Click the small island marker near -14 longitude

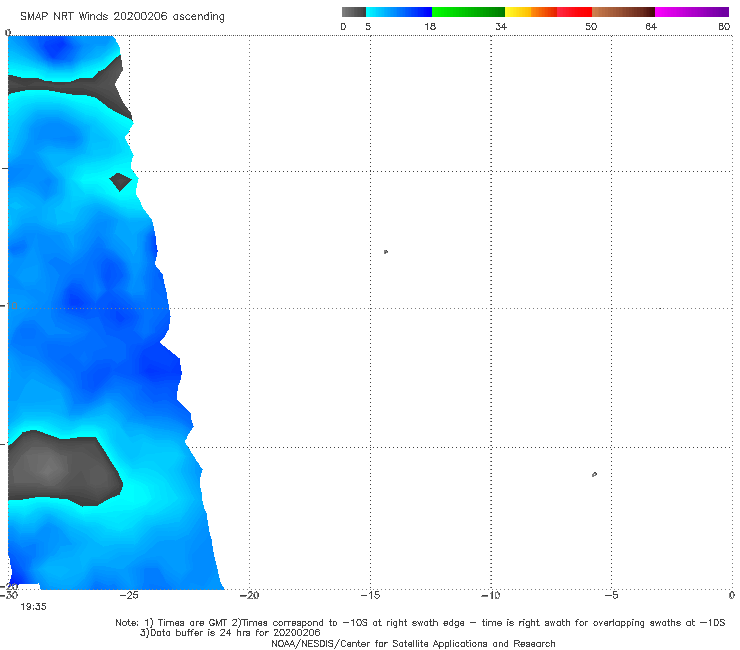tap(386, 252)
